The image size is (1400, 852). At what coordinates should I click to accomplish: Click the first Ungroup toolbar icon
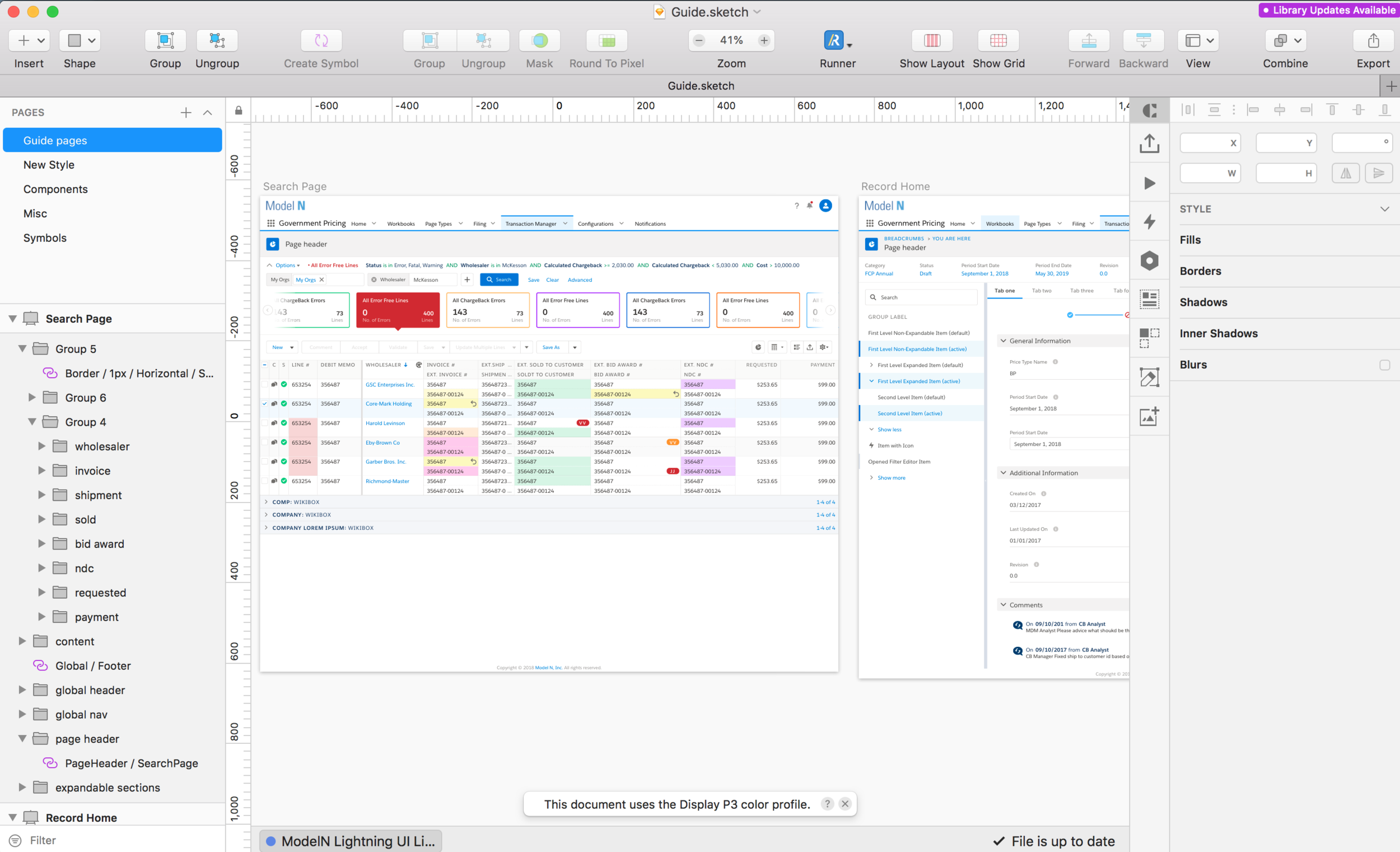(x=217, y=40)
